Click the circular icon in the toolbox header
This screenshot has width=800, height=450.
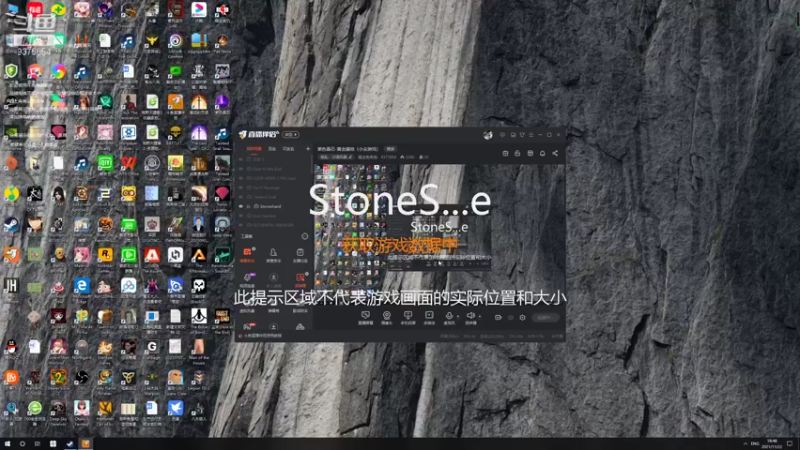[x=305, y=236]
